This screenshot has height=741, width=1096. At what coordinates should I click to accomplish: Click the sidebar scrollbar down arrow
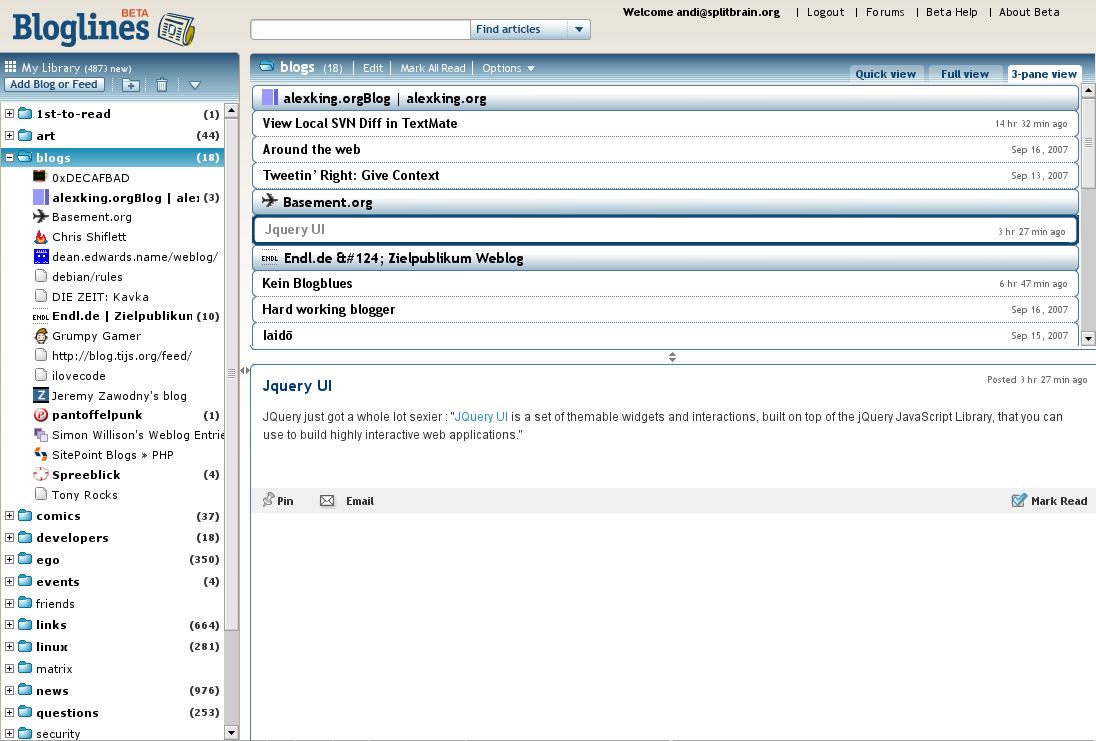click(x=231, y=733)
